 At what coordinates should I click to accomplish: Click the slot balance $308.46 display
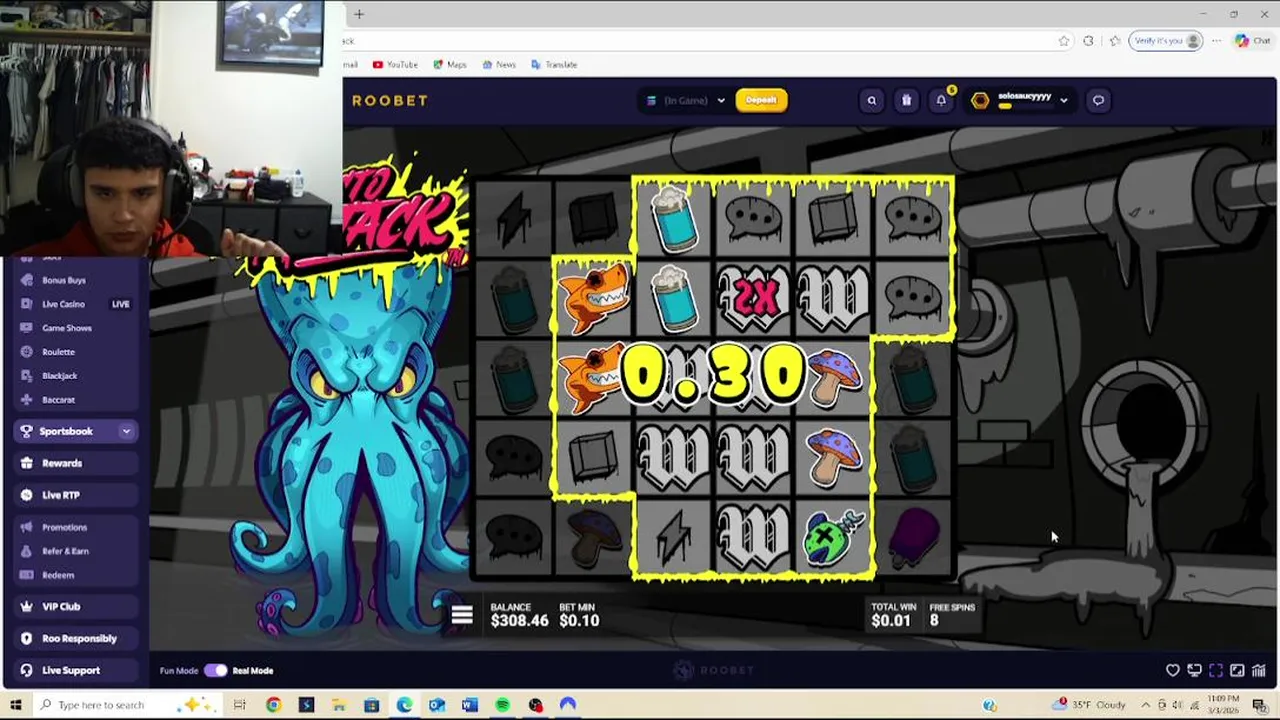(x=519, y=615)
